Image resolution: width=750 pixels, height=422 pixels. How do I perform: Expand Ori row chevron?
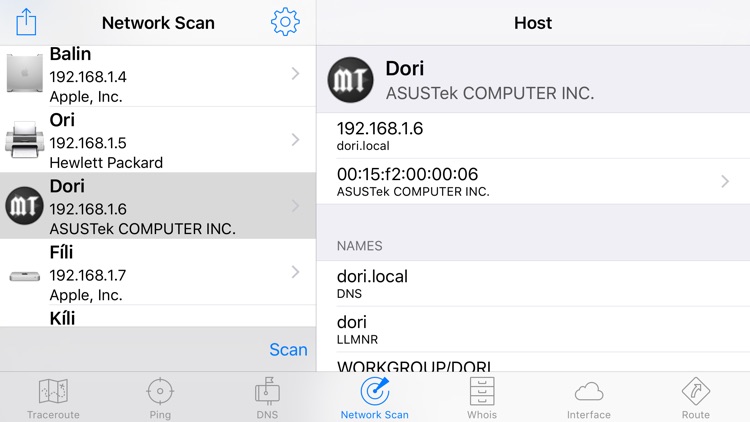point(295,140)
